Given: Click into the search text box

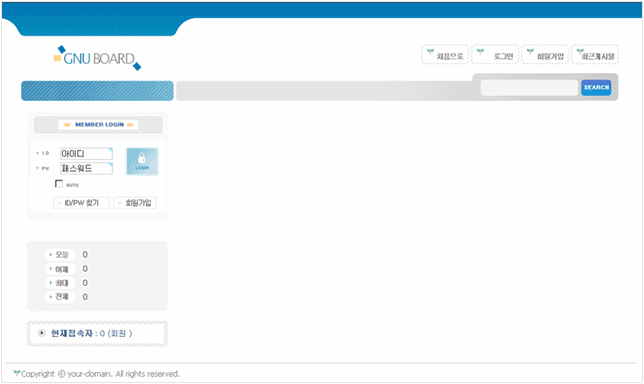Looking at the screenshot, I should (x=529, y=87).
